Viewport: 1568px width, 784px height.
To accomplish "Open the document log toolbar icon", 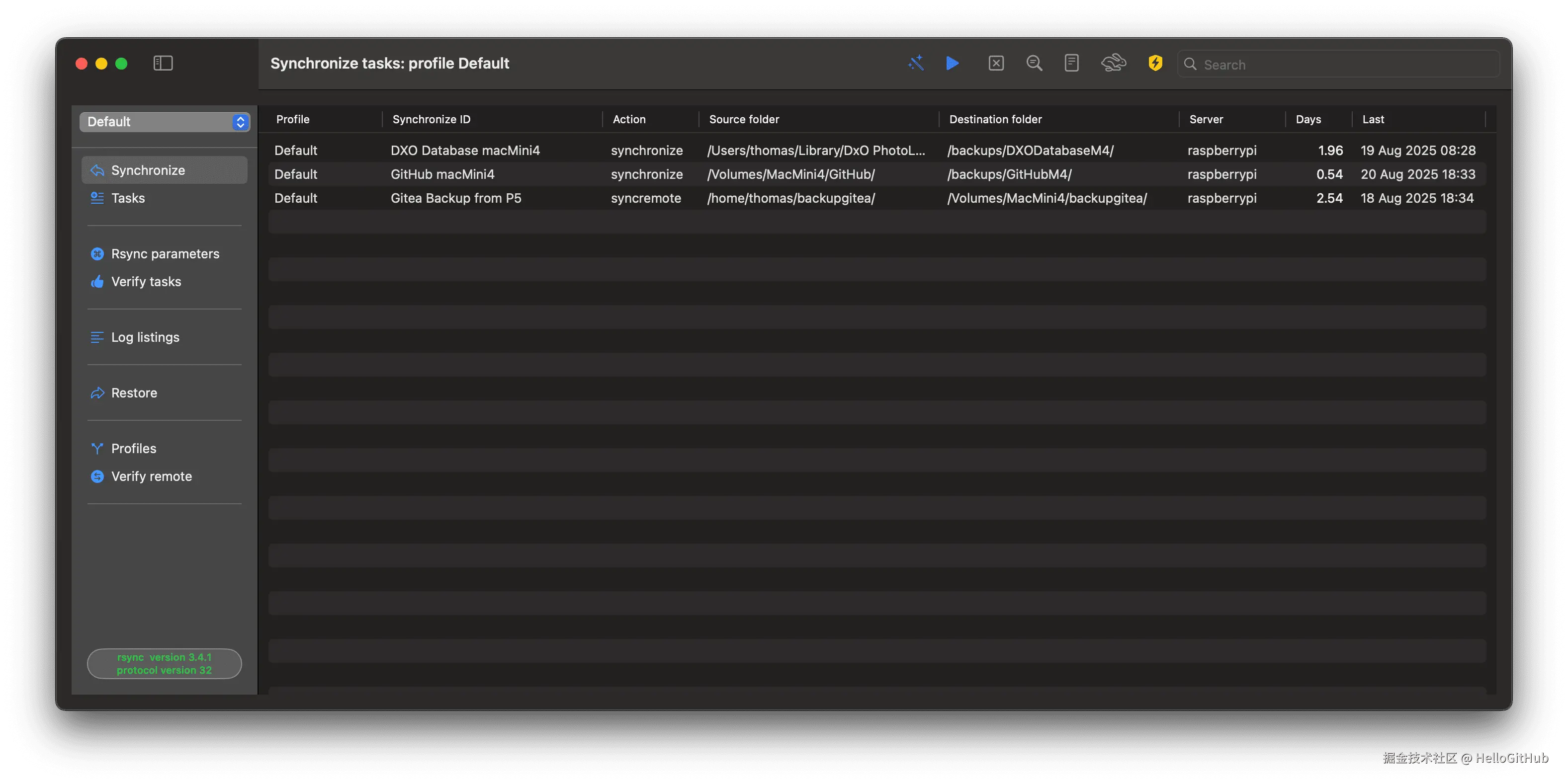I will (1071, 63).
